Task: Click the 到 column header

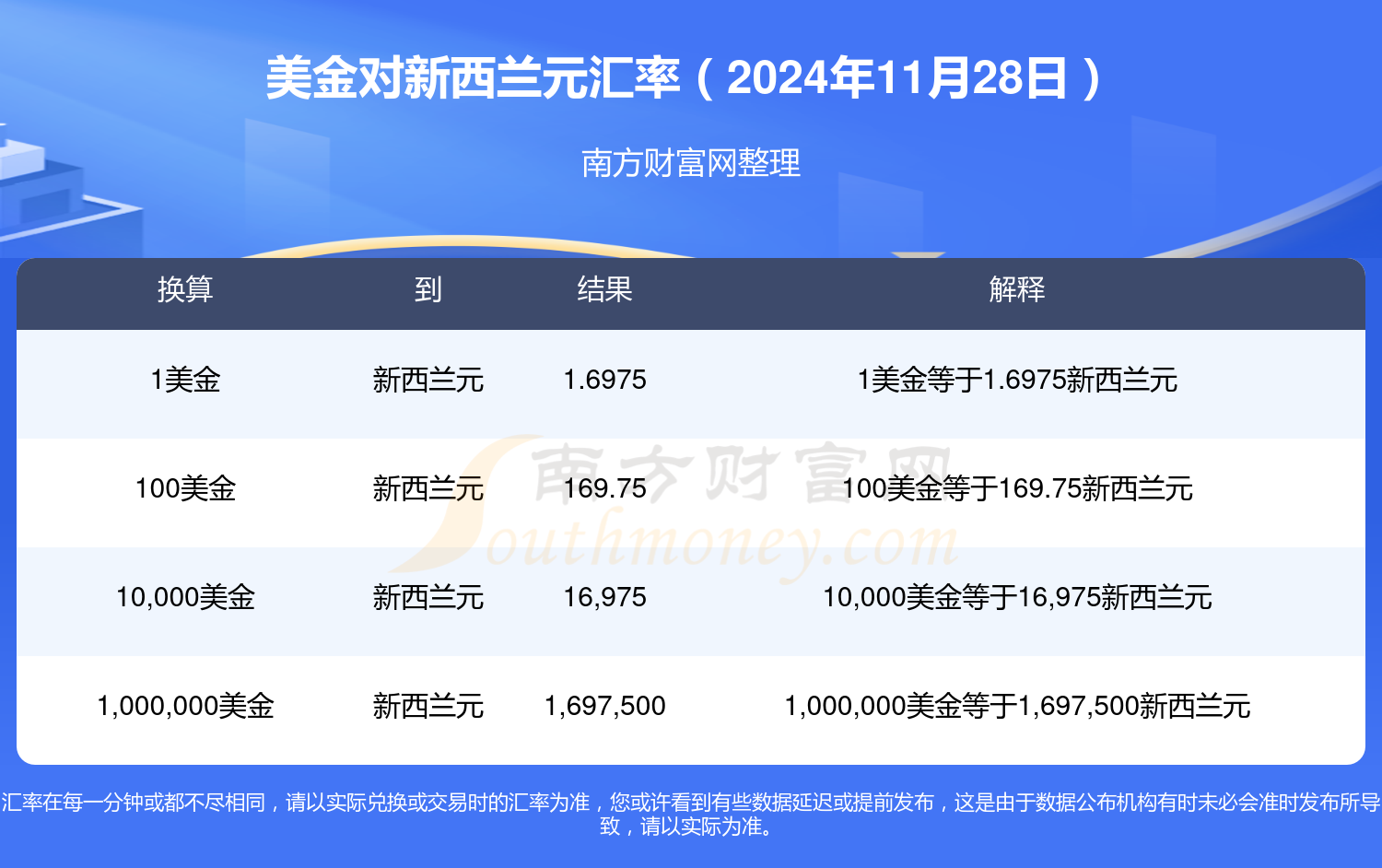Action: pos(427,289)
